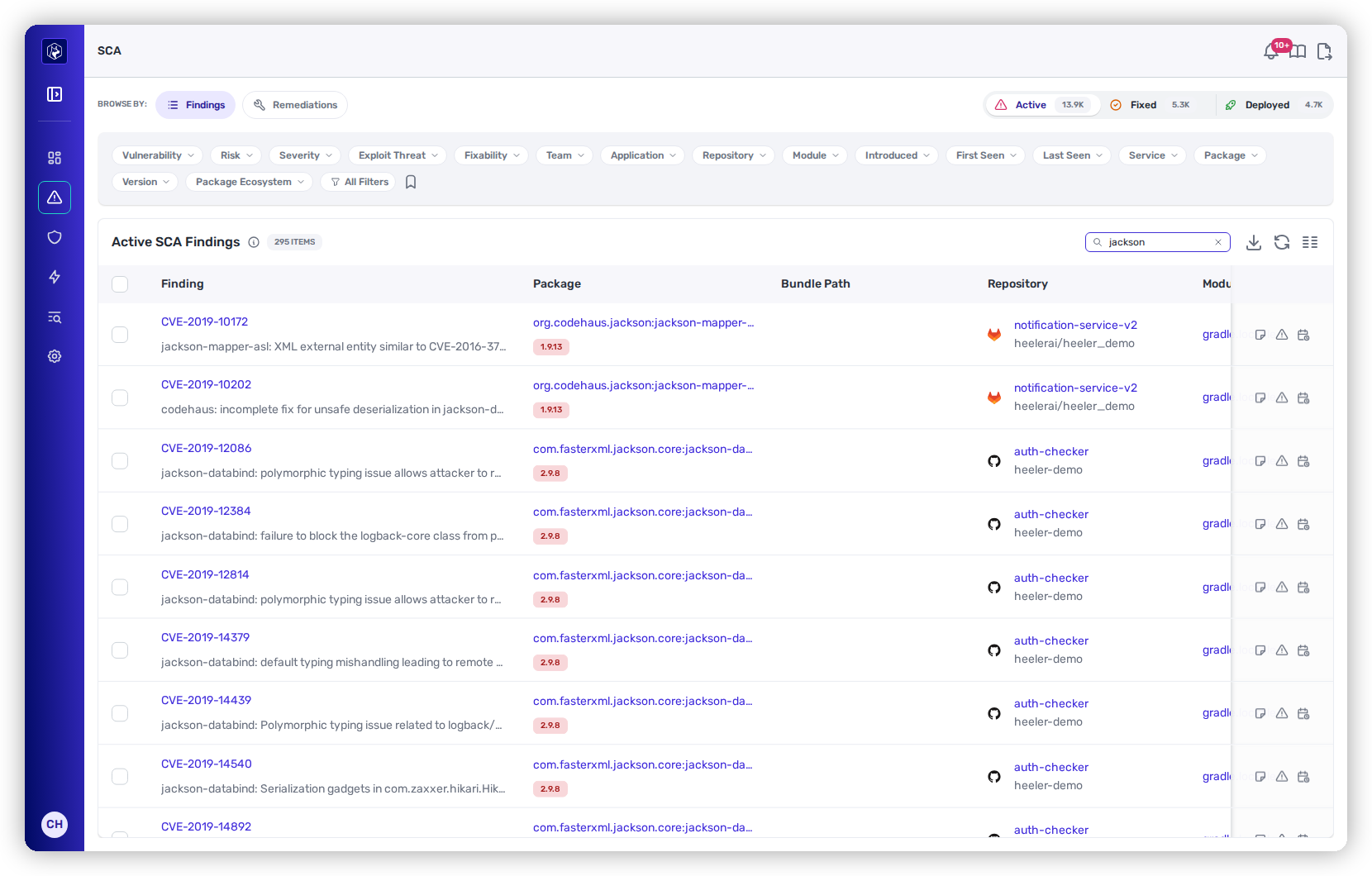Open the notifications bell icon
Viewport: 1372px width, 876px height.
click(x=1271, y=52)
